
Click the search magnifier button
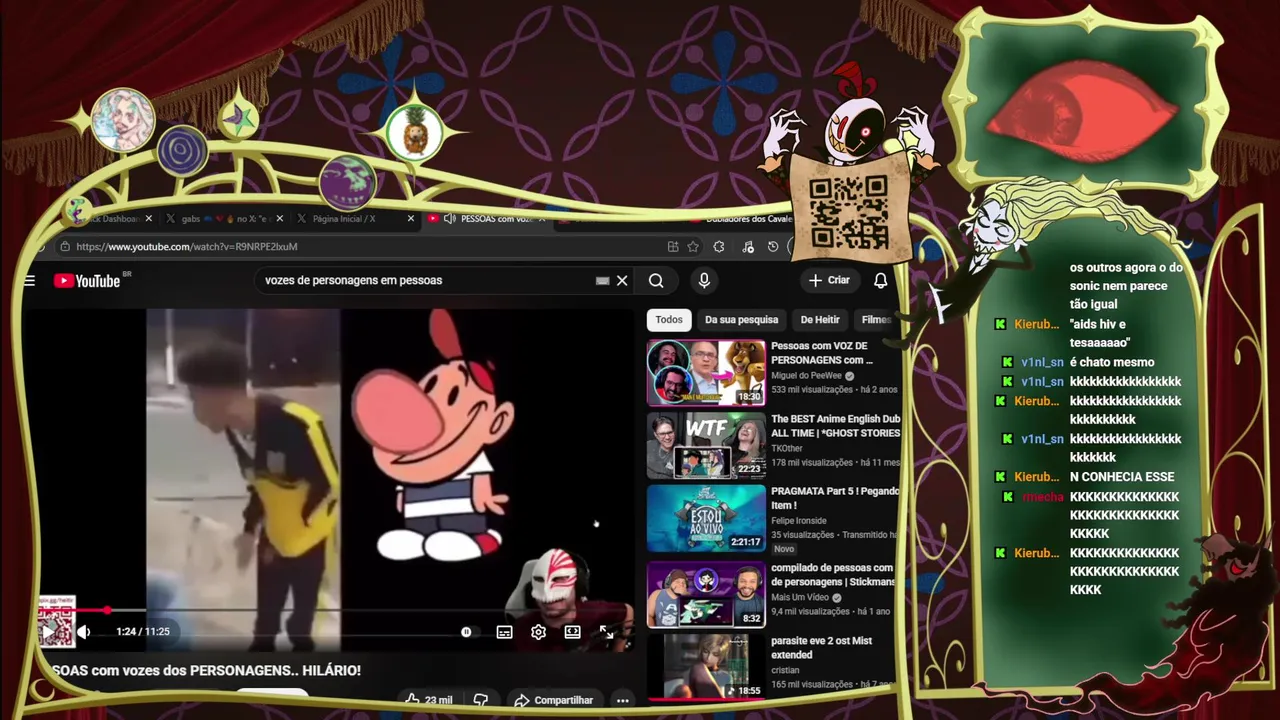[656, 281]
